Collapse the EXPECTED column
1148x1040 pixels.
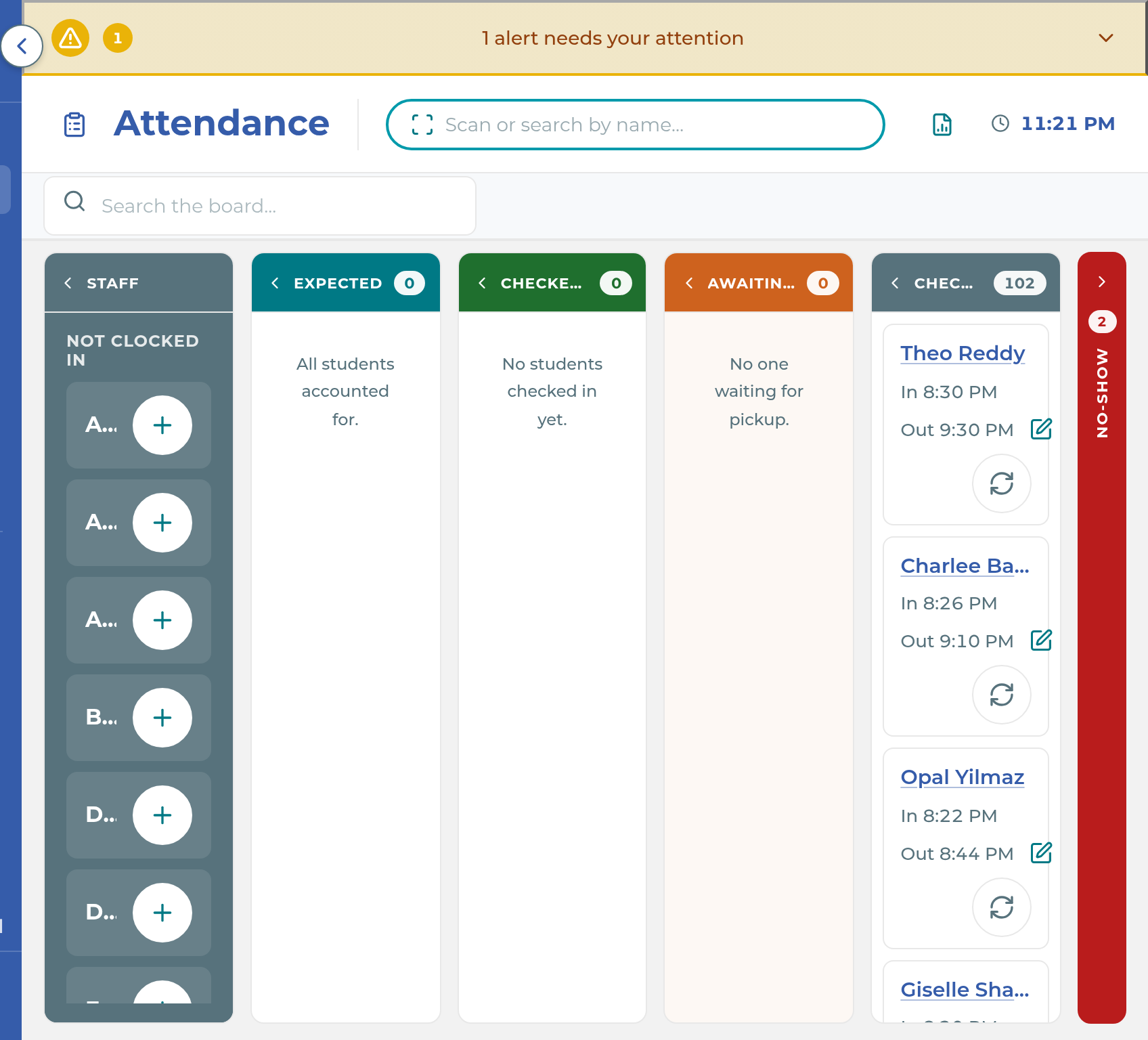coord(275,283)
